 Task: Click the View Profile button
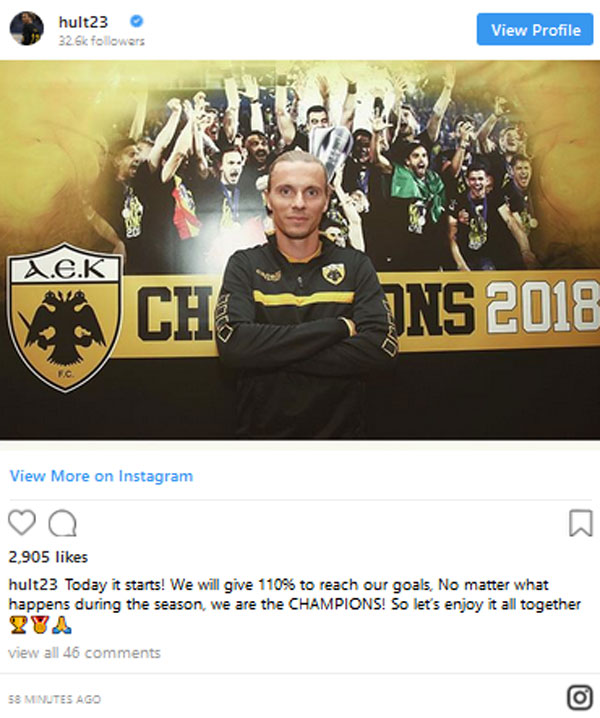click(x=535, y=29)
